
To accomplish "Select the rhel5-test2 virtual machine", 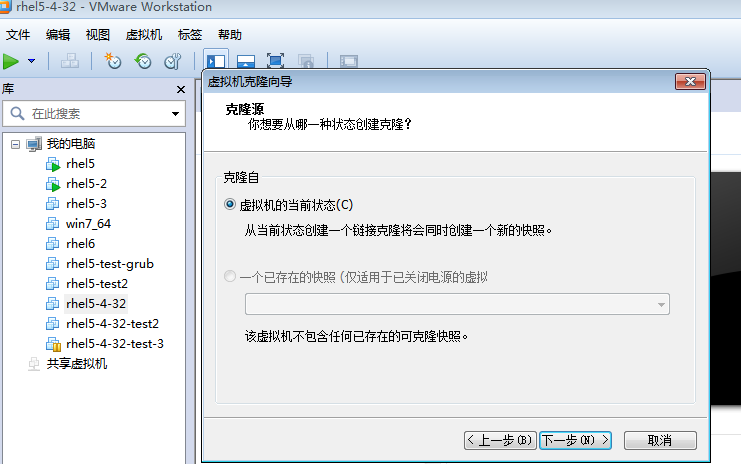I will [97, 284].
